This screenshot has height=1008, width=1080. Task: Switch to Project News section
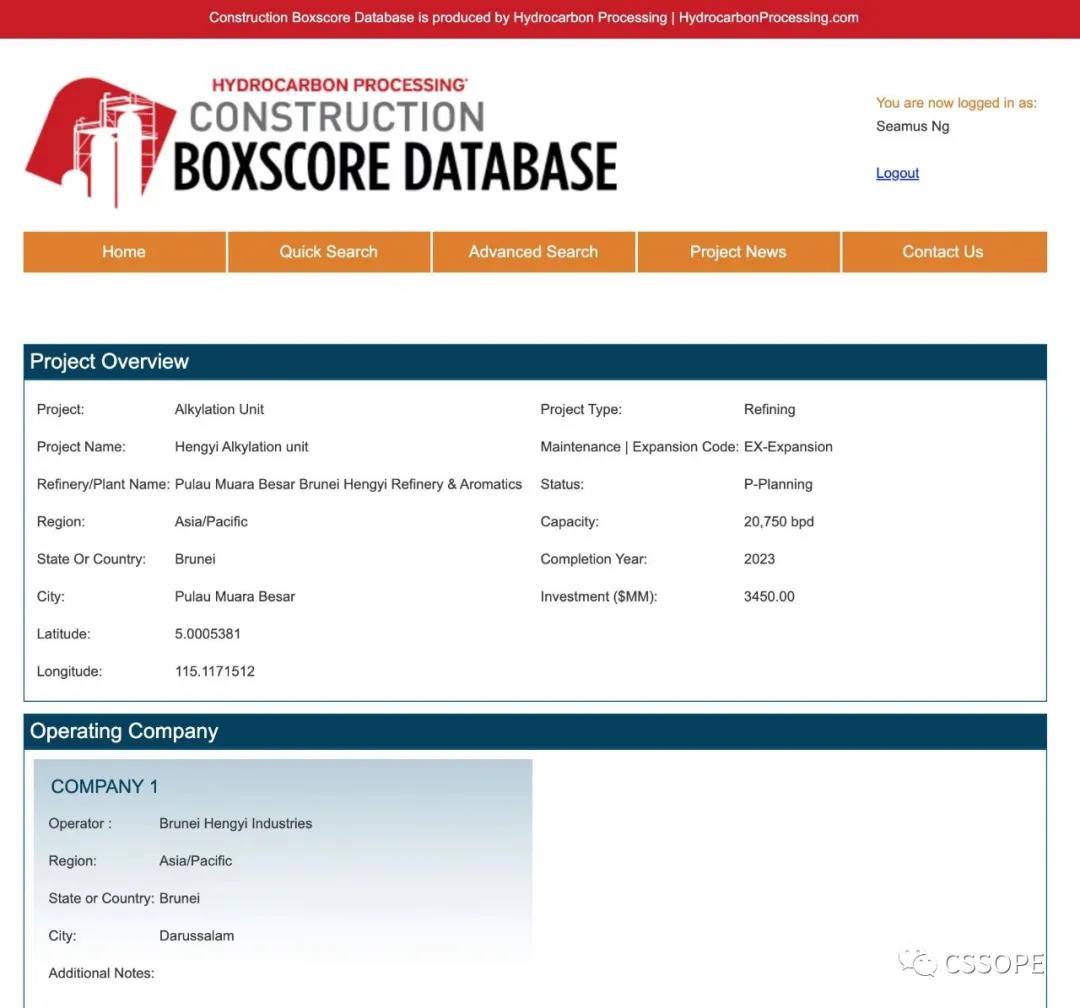coord(738,252)
